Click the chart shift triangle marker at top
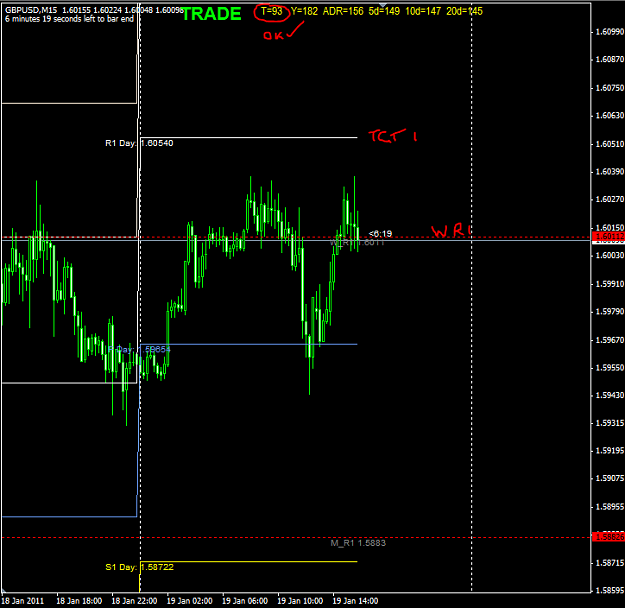This screenshot has width=625, height=608. coord(383,5)
